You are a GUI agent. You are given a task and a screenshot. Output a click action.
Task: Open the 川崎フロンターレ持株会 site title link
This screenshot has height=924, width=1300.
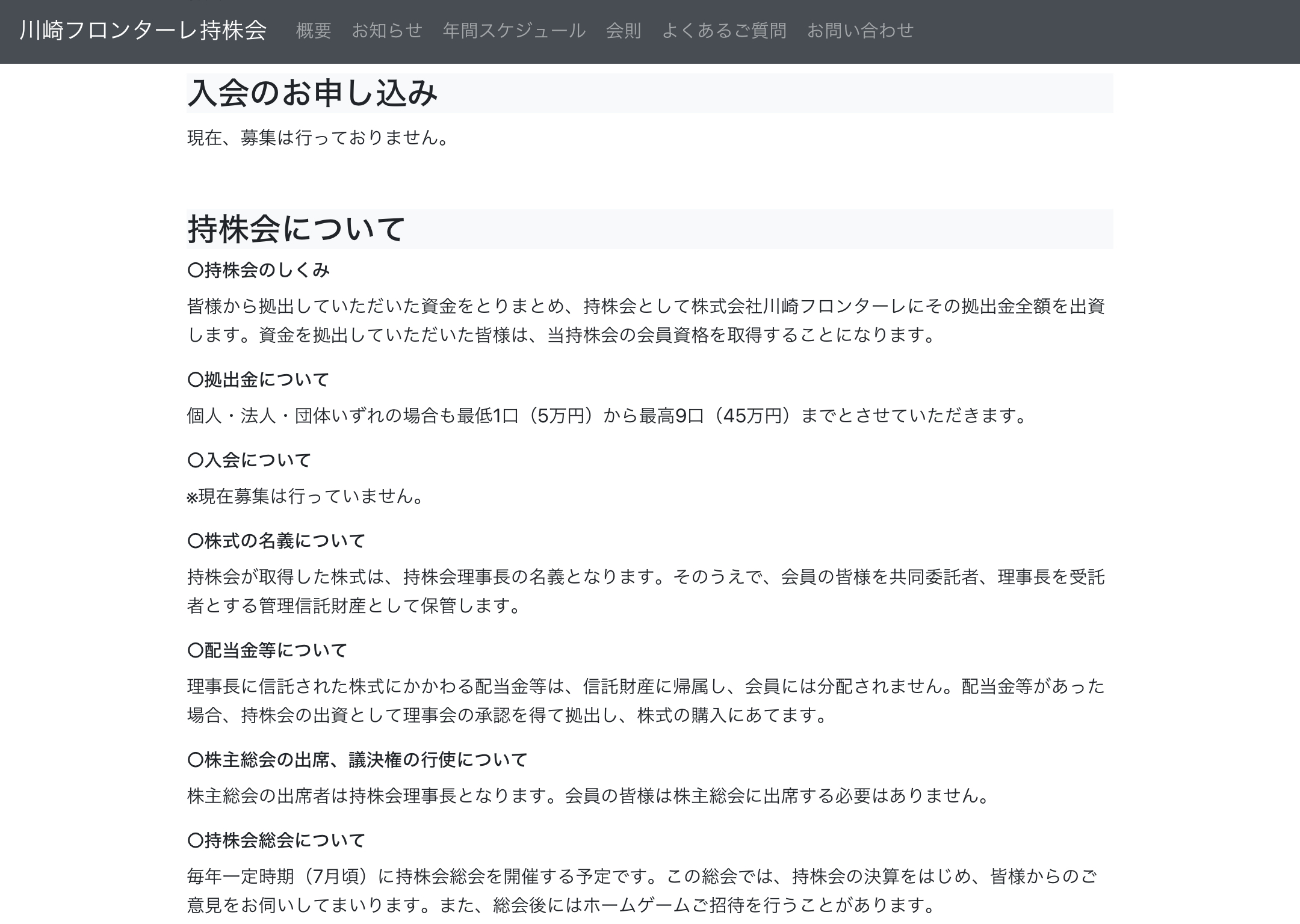point(143,31)
